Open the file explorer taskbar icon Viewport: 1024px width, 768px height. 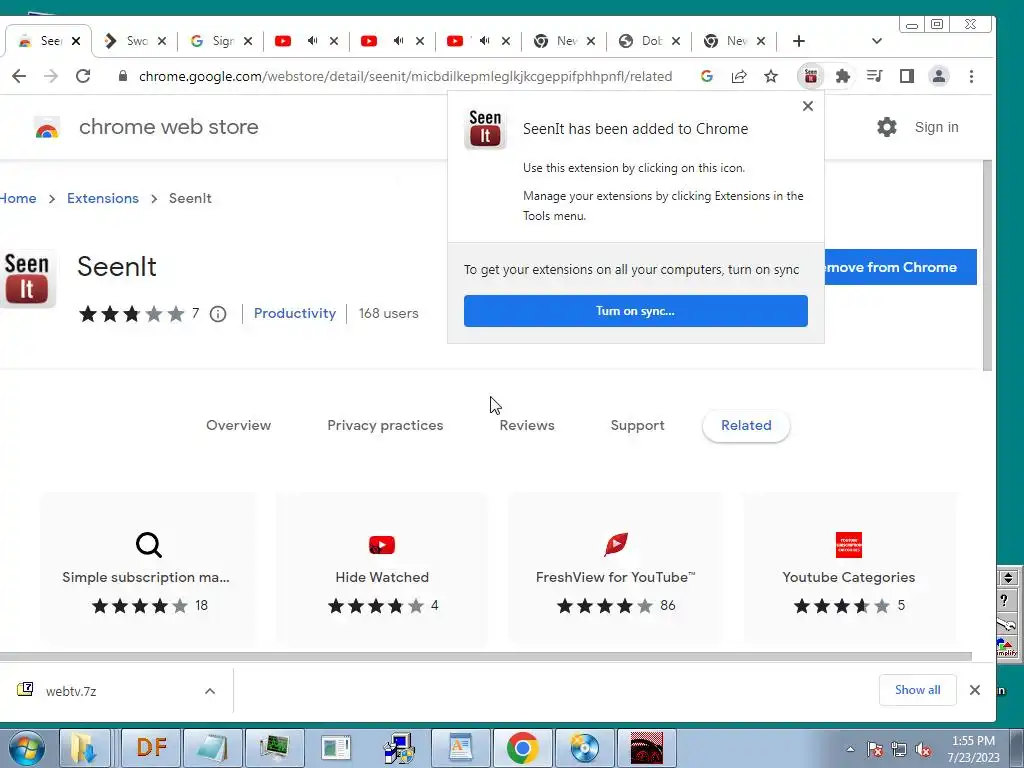[83, 748]
